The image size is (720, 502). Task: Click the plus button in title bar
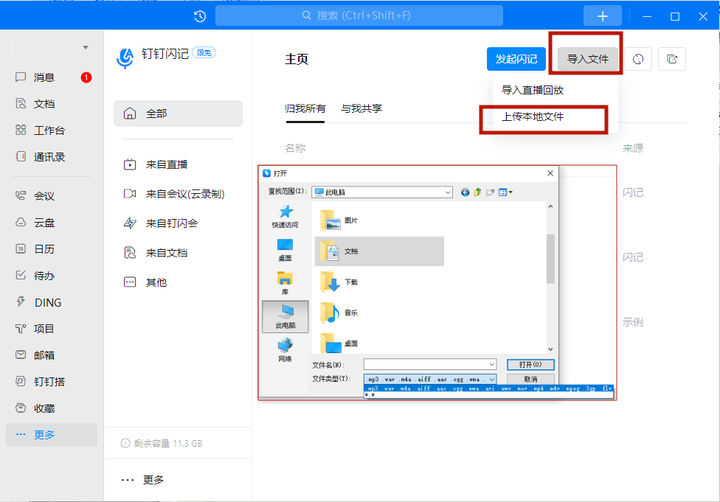(602, 17)
